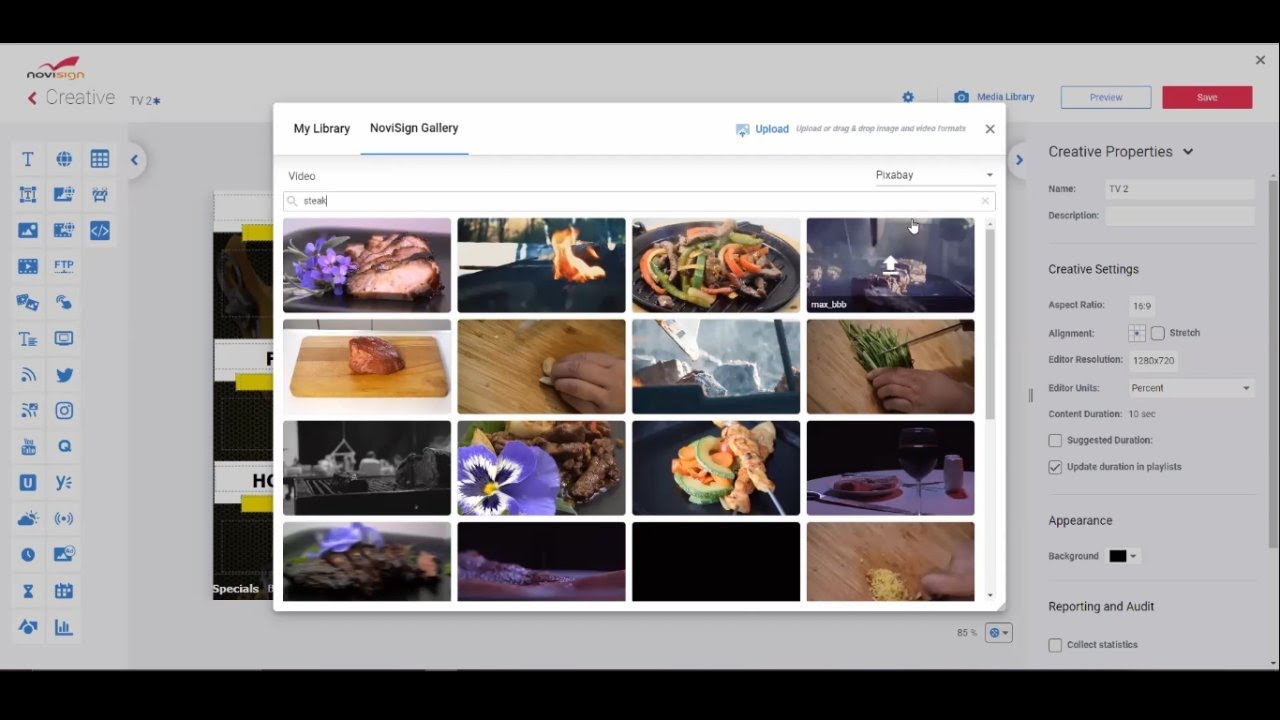The width and height of the screenshot is (1280, 720).
Task: Select the U-shaped widget icon
Action: click(28, 482)
